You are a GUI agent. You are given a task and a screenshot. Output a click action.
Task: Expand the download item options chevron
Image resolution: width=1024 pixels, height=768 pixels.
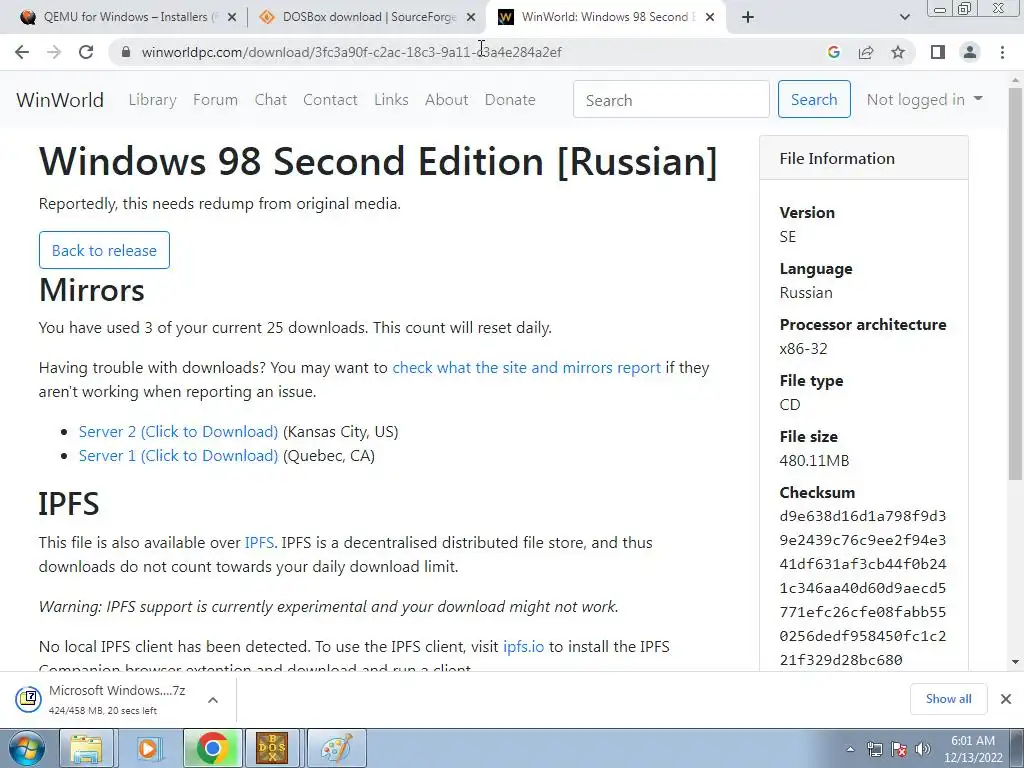212,699
